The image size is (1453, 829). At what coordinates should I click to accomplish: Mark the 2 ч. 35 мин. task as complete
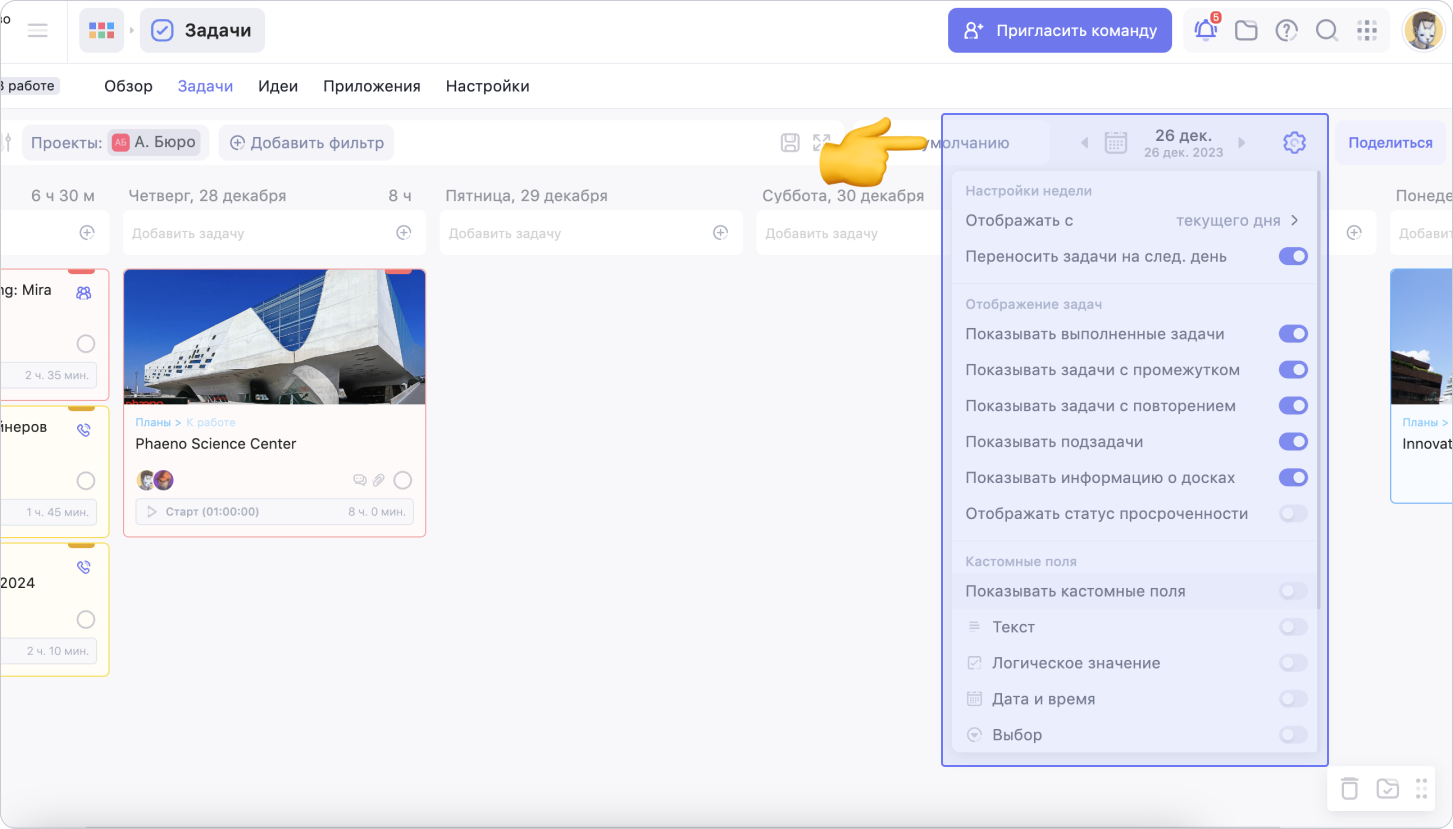coord(86,344)
